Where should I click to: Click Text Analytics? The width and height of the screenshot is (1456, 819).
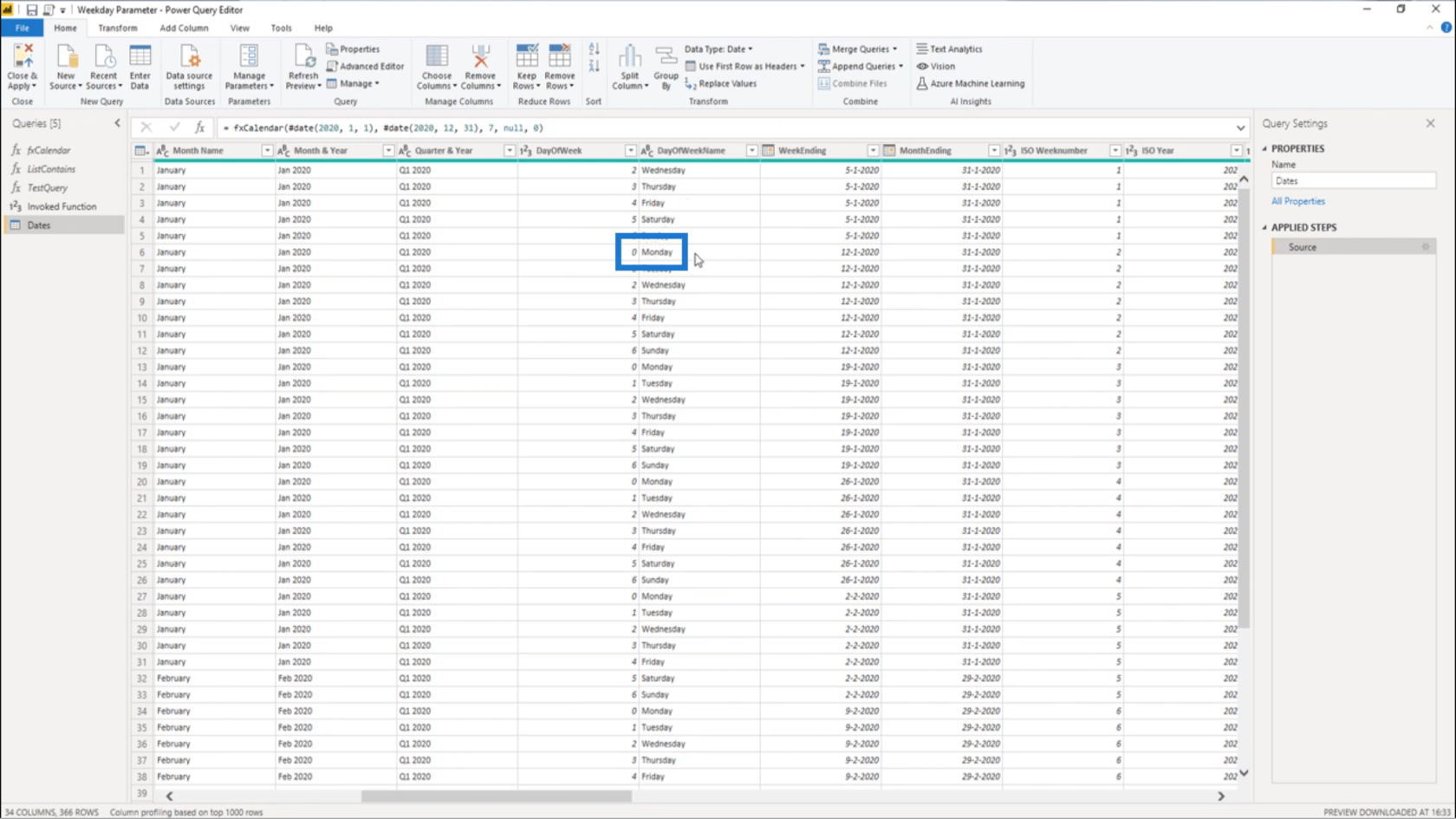click(949, 49)
